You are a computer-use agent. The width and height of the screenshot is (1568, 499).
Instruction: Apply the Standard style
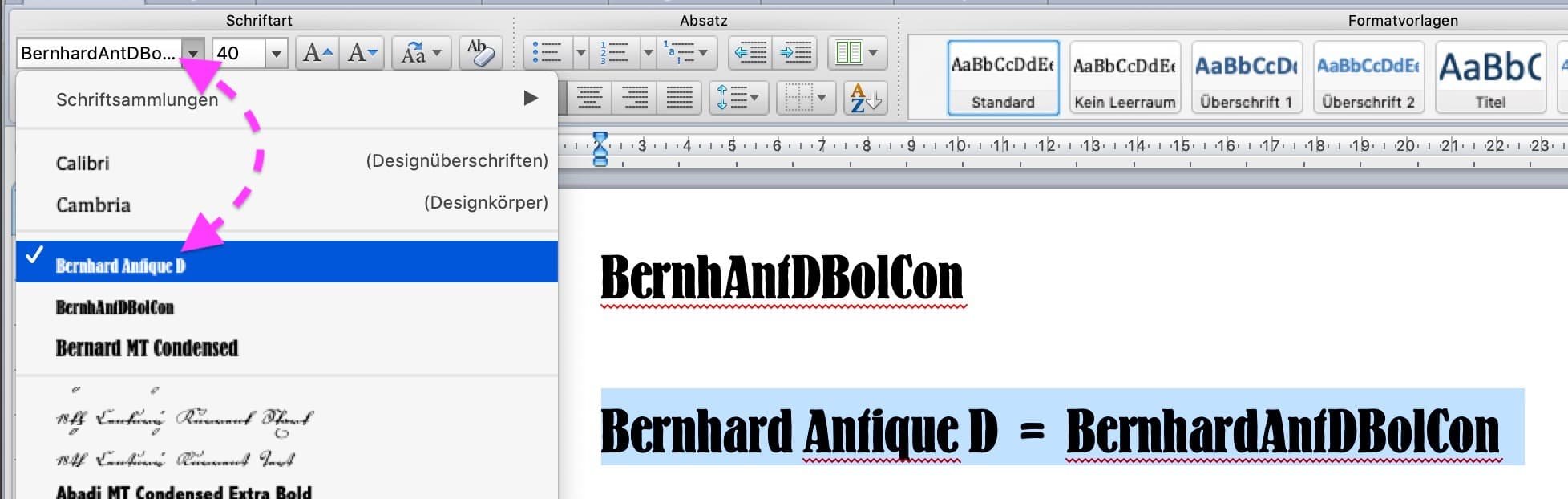[1003, 78]
